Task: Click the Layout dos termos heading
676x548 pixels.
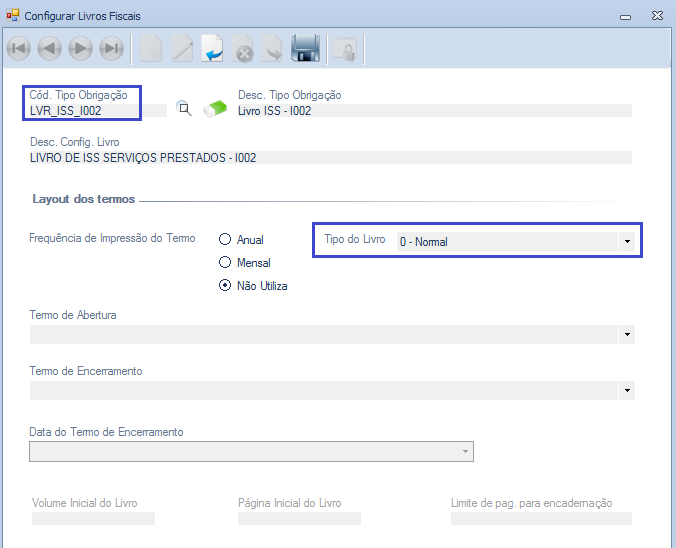Action: click(x=84, y=199)
